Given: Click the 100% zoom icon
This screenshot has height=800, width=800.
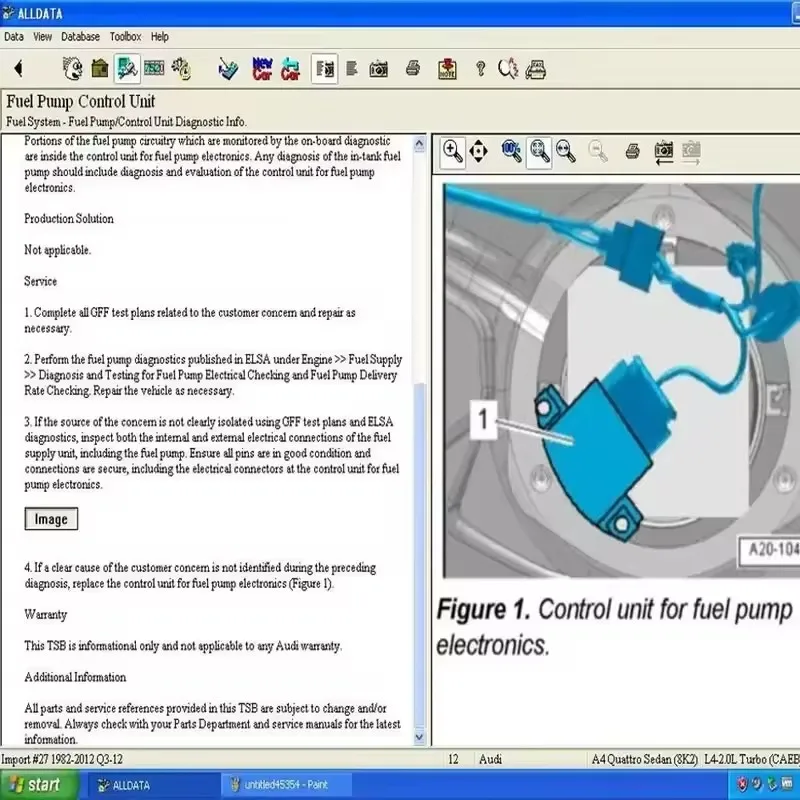Looking at the screenshot, I should click(x=512, y=152).
